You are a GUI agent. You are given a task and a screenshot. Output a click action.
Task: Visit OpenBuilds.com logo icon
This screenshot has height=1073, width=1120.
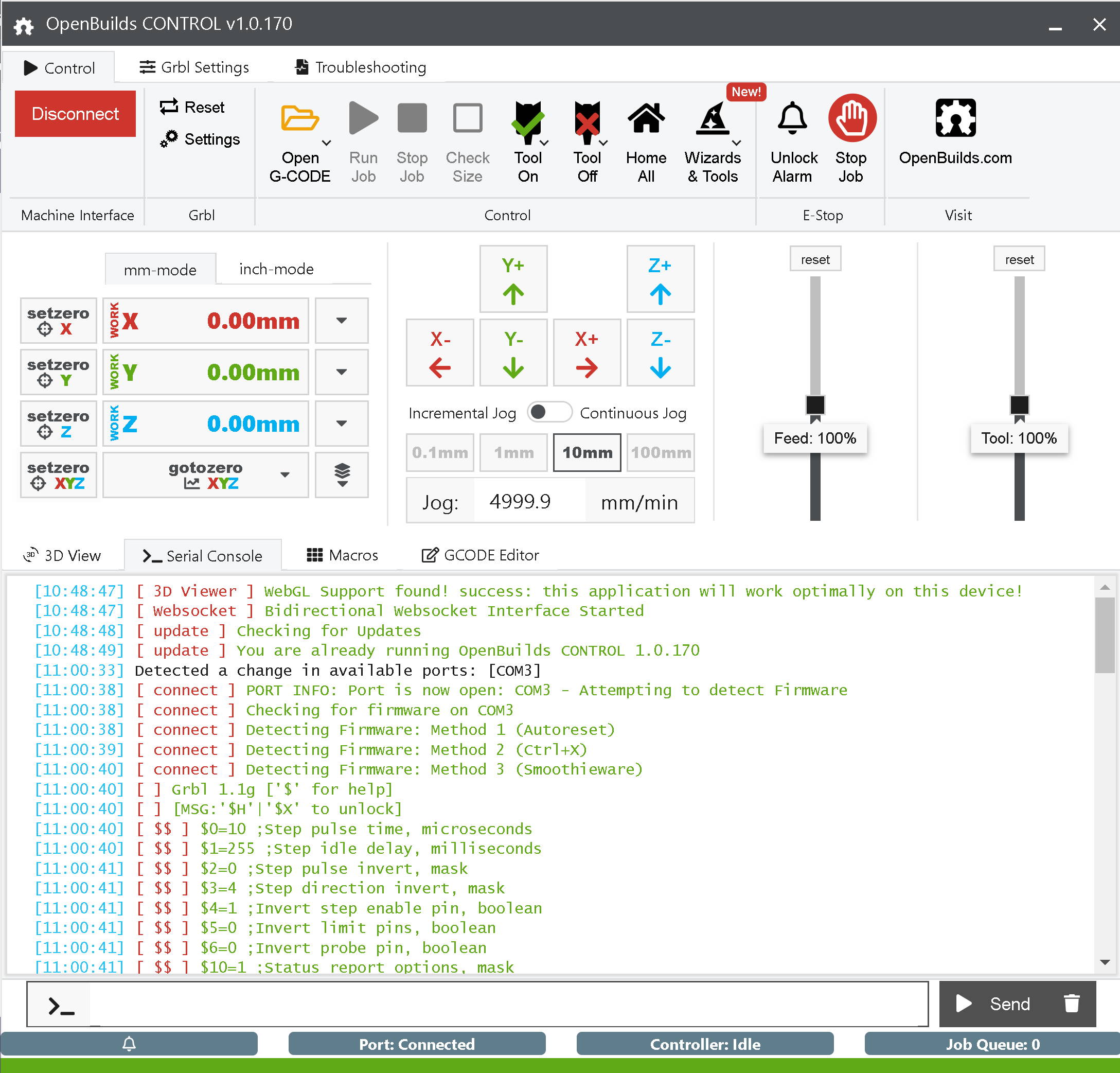tap(955, 118)
